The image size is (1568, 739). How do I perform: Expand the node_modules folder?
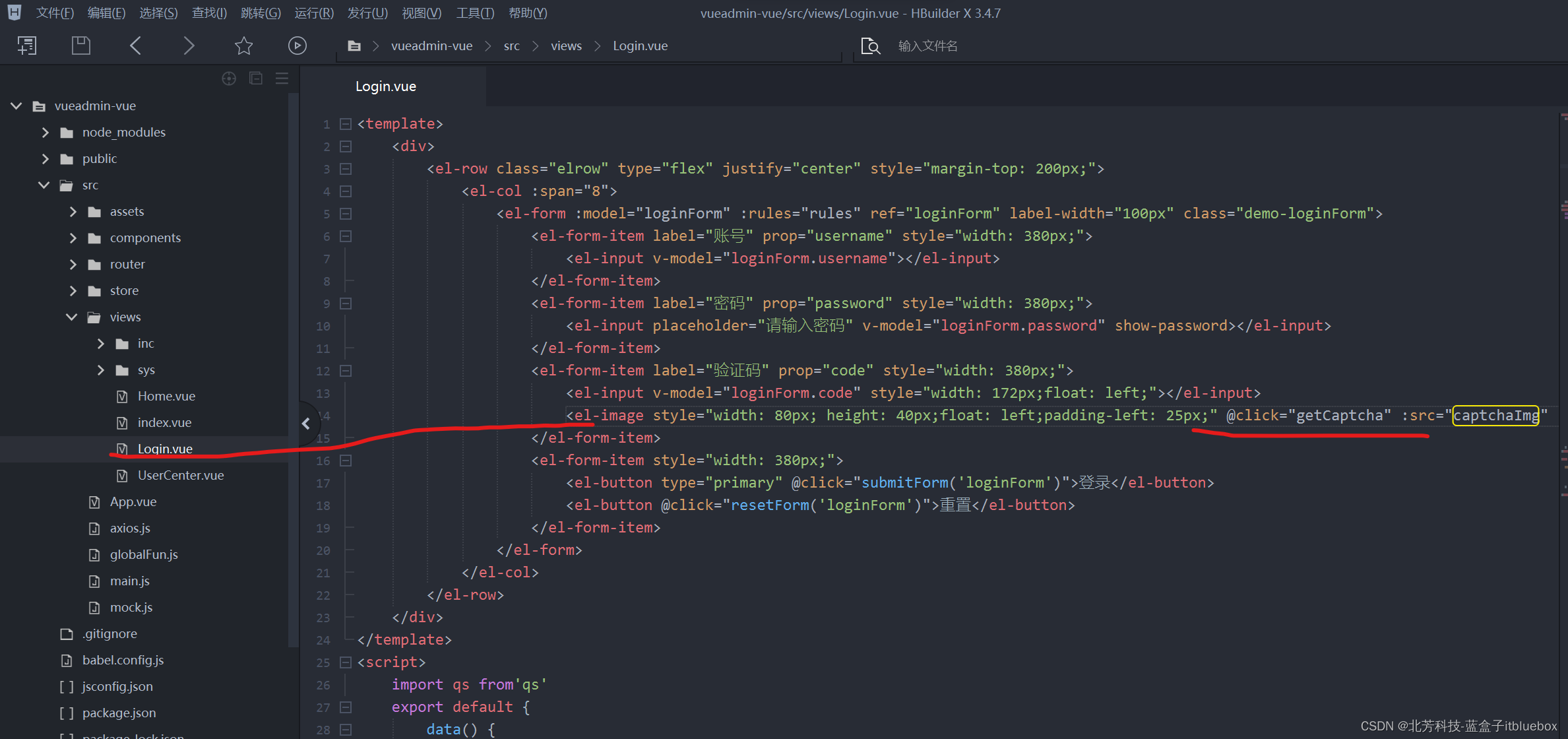(x=45, y=132)
